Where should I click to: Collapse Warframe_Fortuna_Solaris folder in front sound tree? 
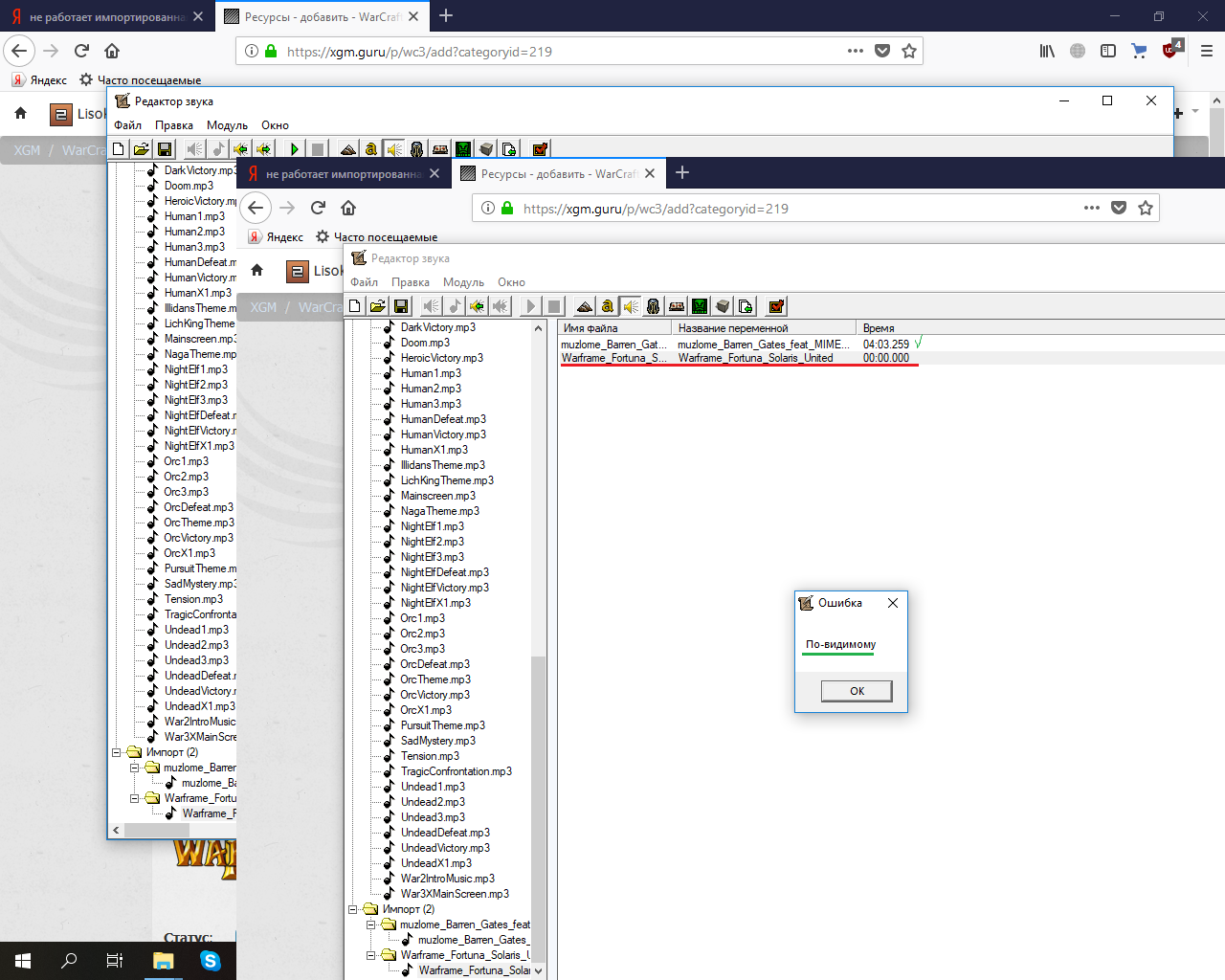point(371,955)
